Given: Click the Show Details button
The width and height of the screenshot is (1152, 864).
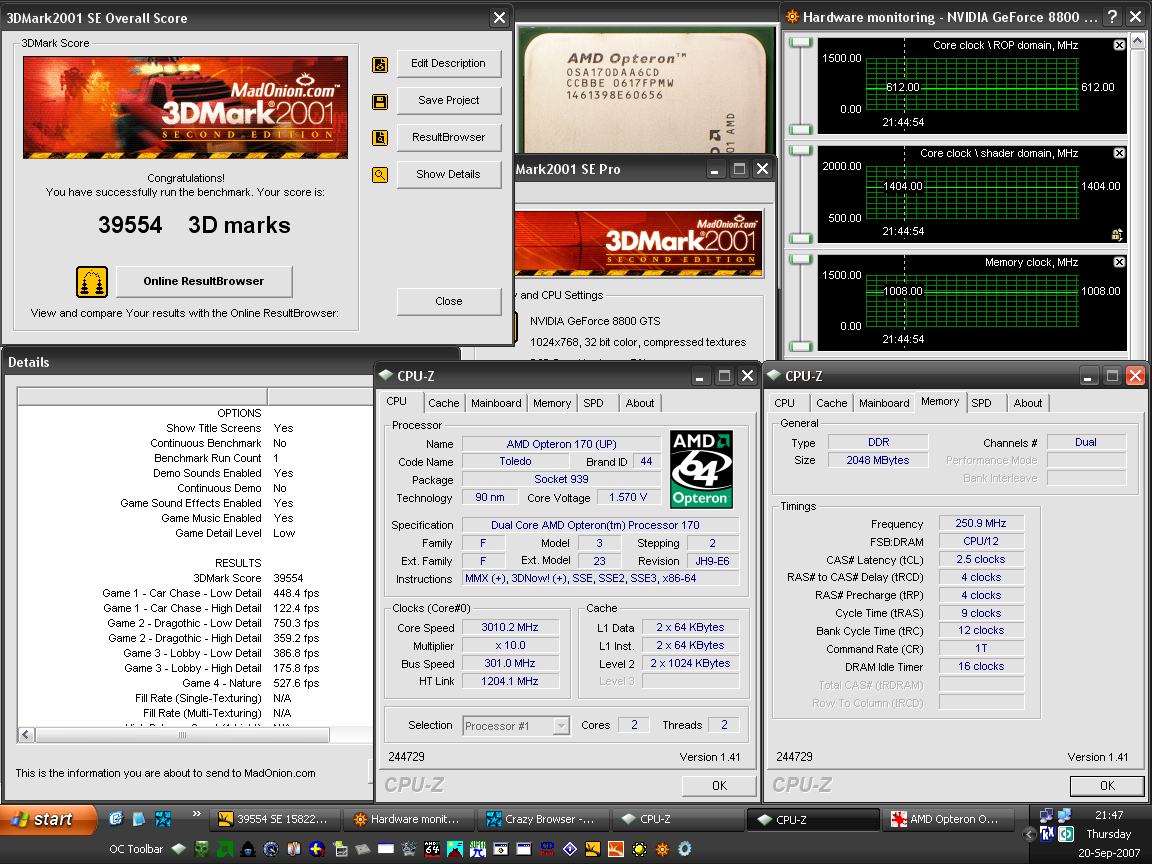Looking at the screenshot, I should pyautogui.click(x=449, y=175).
